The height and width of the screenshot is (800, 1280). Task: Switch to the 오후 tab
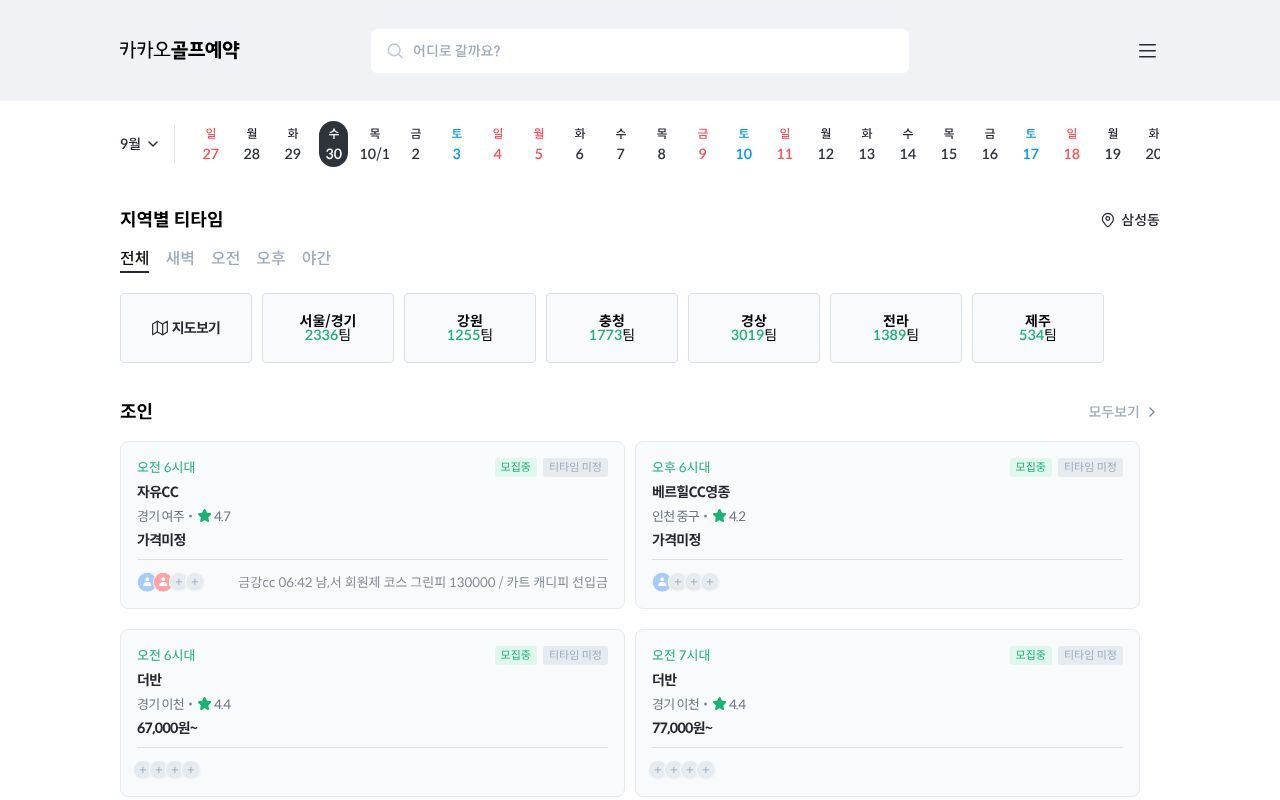(x=271, y=258)
